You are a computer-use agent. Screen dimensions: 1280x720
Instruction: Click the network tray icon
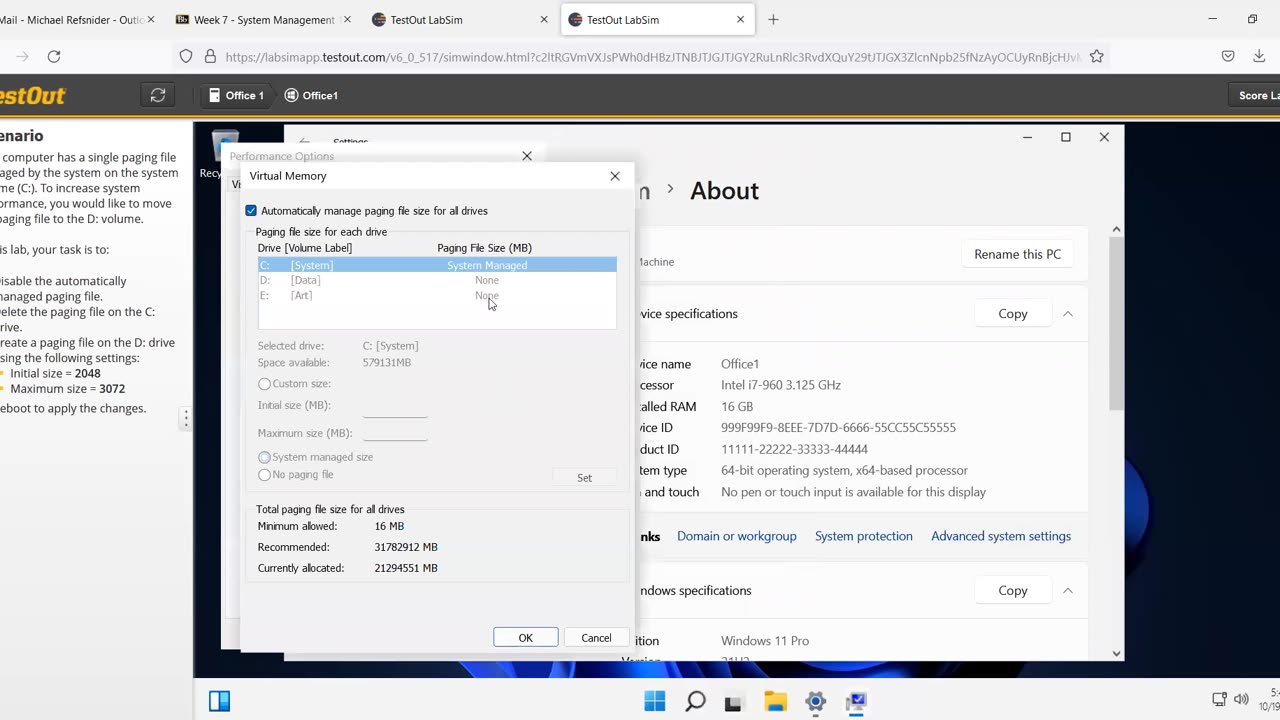coord(1219,699)
